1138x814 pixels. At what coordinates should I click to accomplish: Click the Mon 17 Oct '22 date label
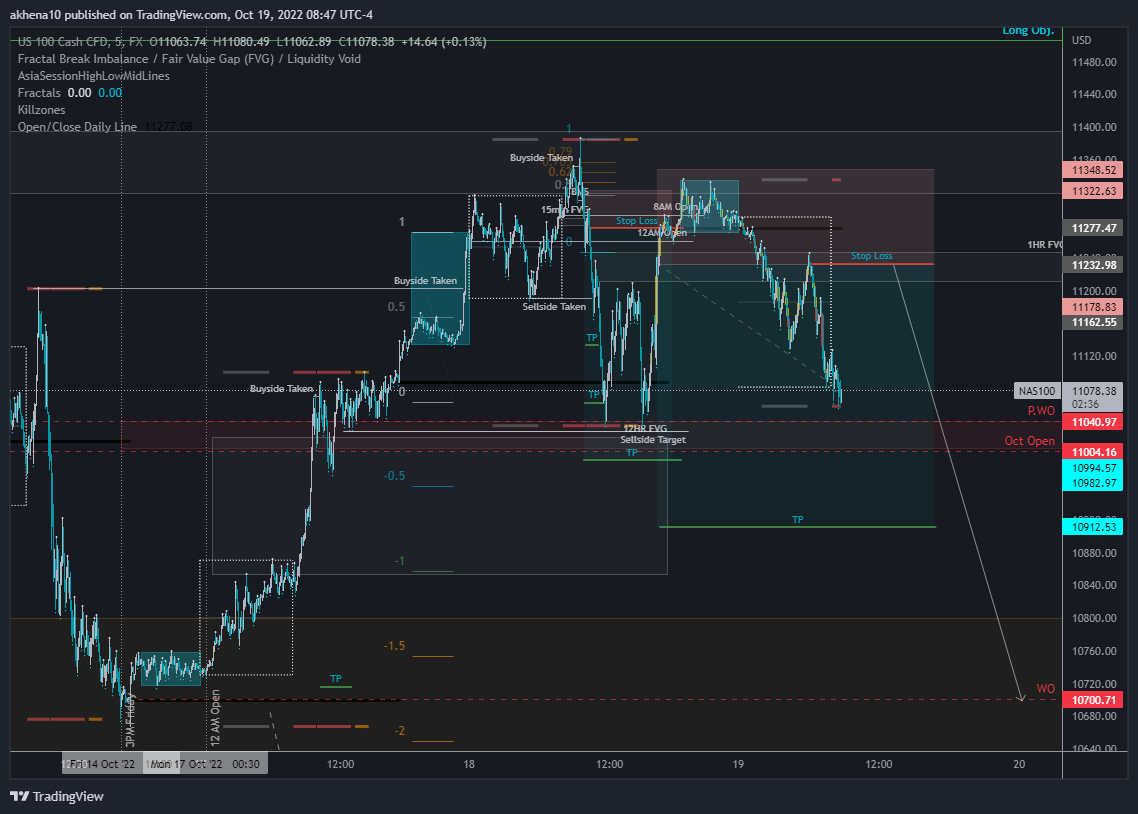(187, 764)
